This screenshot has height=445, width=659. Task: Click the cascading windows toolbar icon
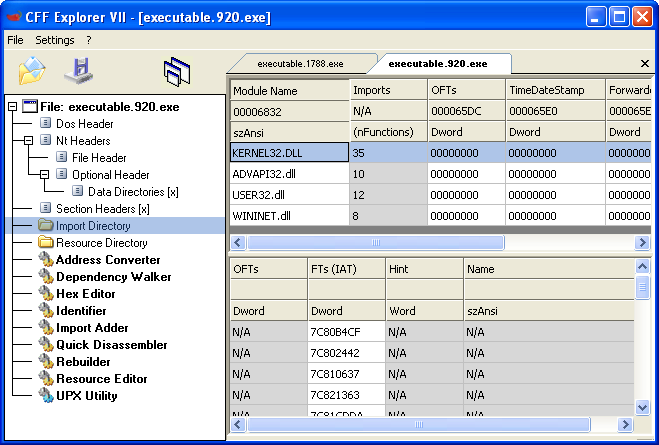pyautogui.click(x=177, y=71)
